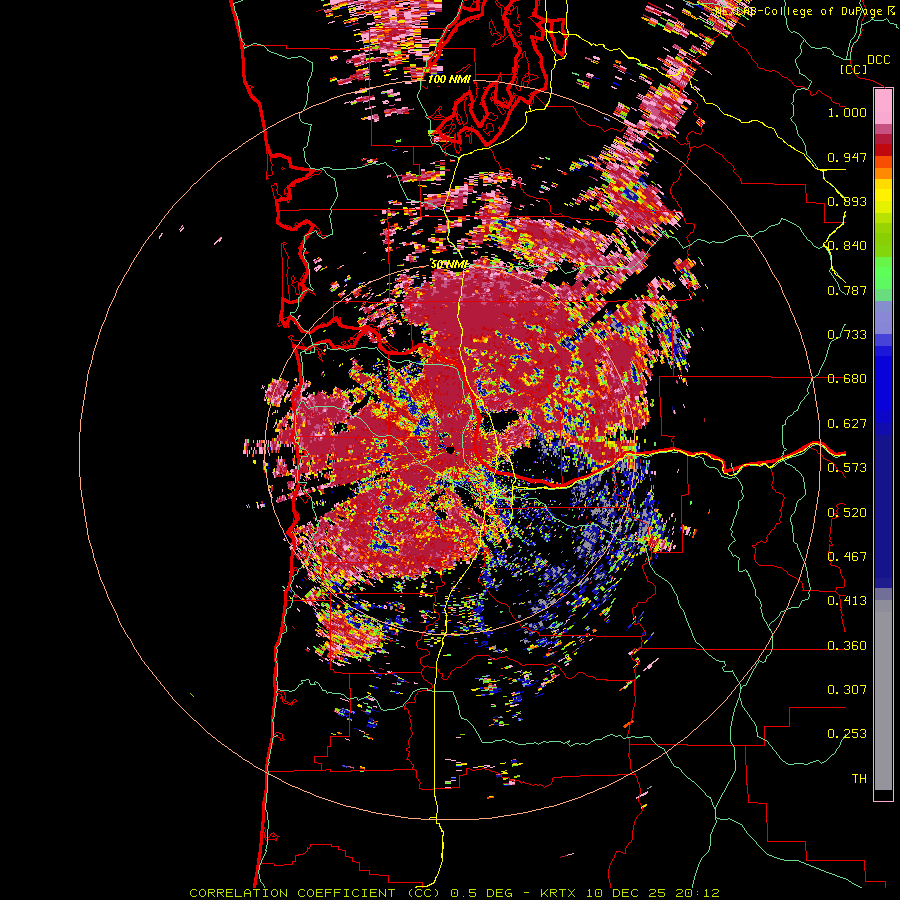Click the 0.947 color scale label
The height and width of the screenshot is (900, 900).
tap(847, 157)
